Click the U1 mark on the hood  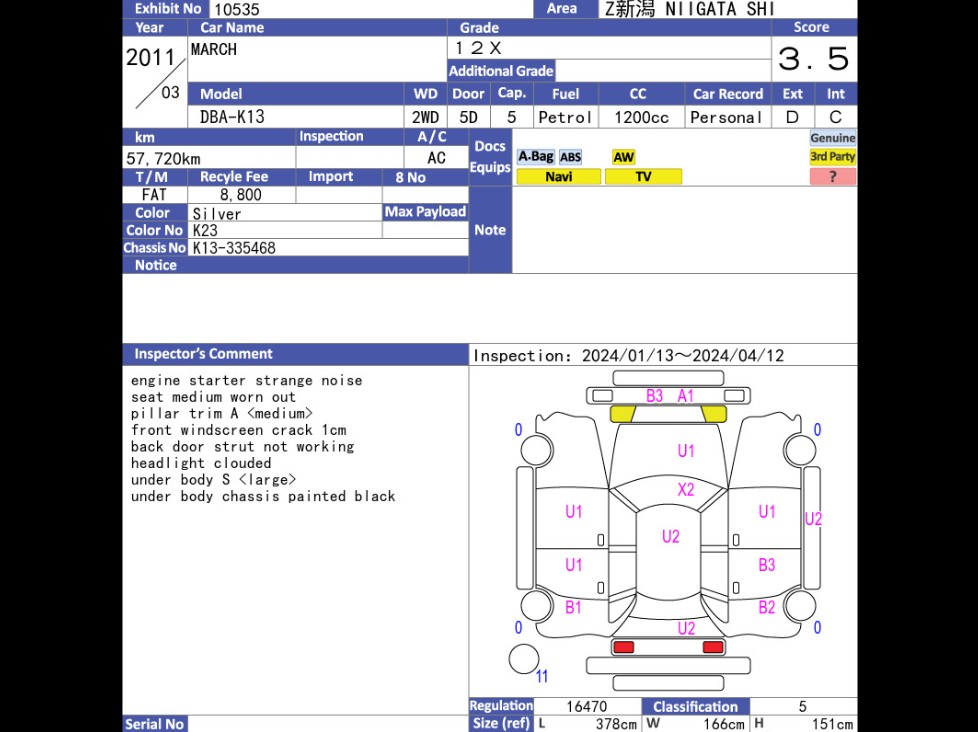pos(685,451)
